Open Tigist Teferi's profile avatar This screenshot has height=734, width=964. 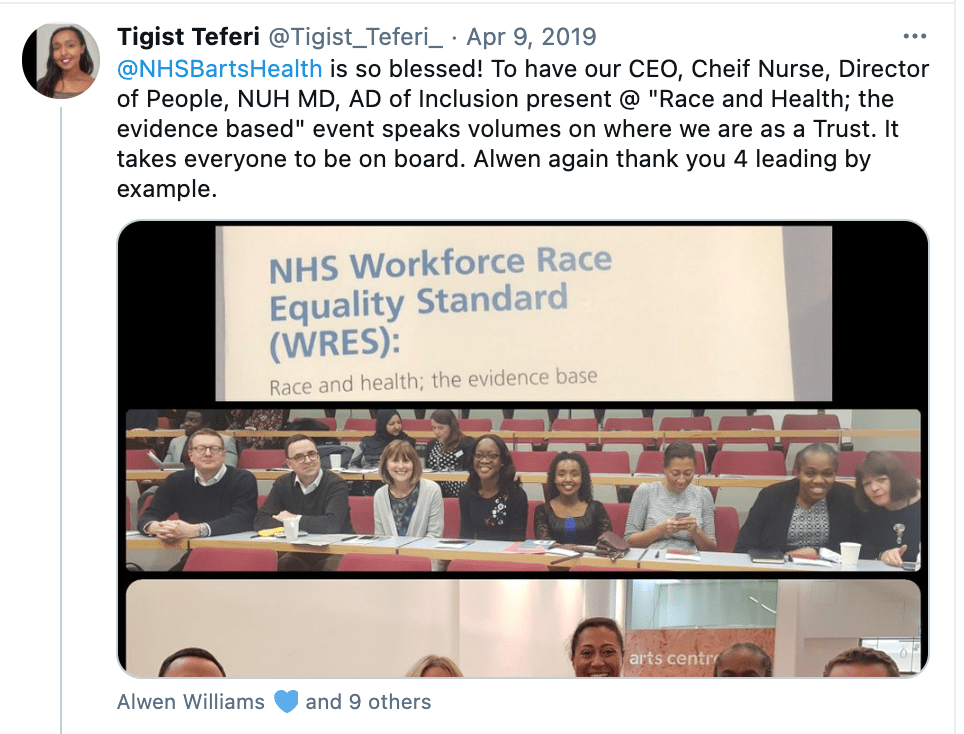tap(61, 60)
